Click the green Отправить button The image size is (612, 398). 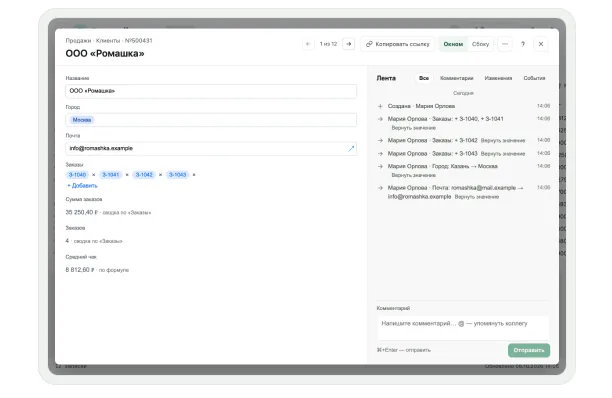(x=529, y=350)
